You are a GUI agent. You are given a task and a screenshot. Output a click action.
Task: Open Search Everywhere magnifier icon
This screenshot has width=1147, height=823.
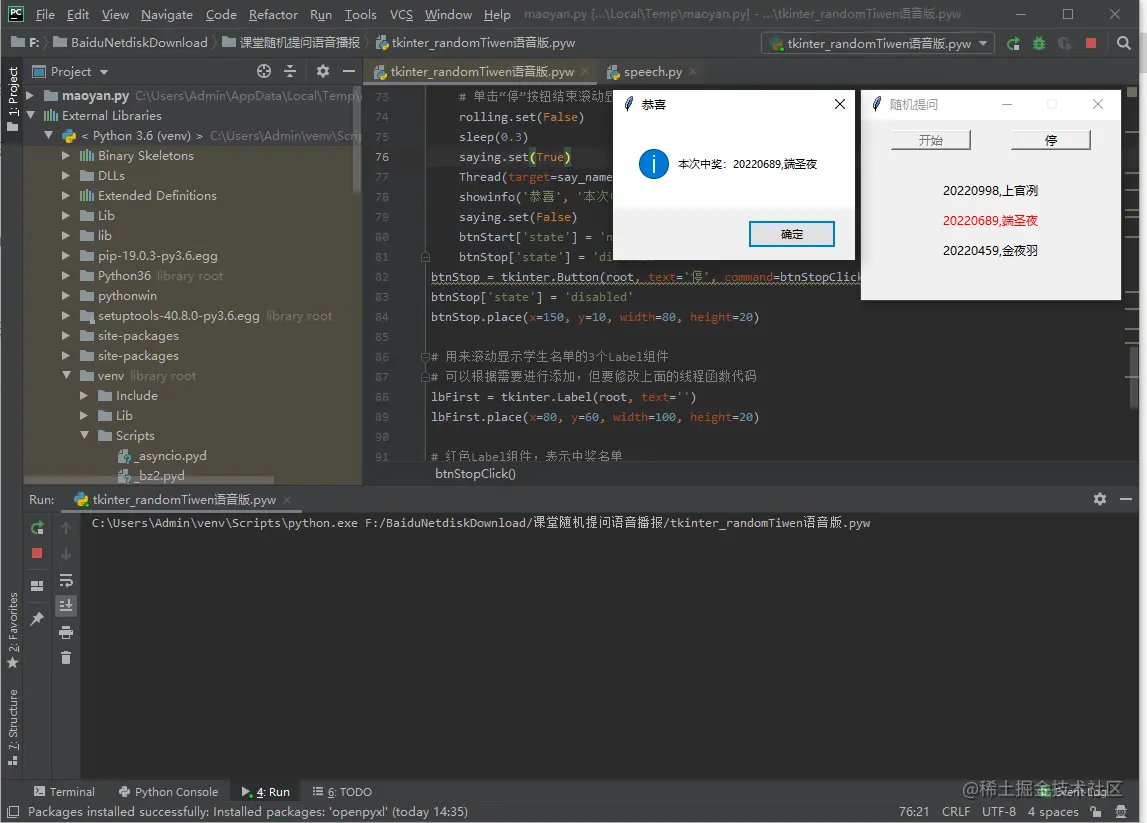pos(1124,43)
